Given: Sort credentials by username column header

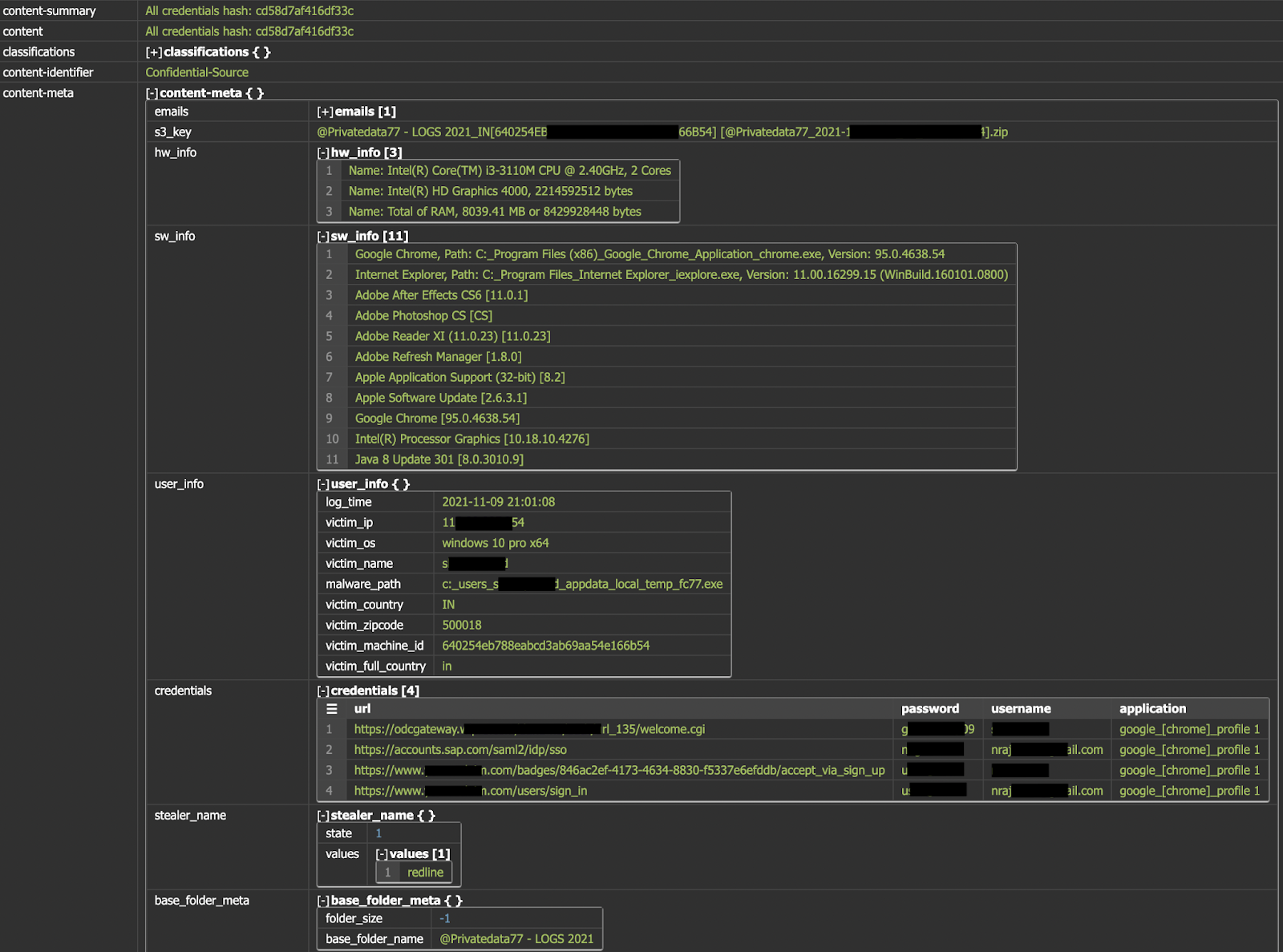Looking at the screenshot, I should point(1021,709).
